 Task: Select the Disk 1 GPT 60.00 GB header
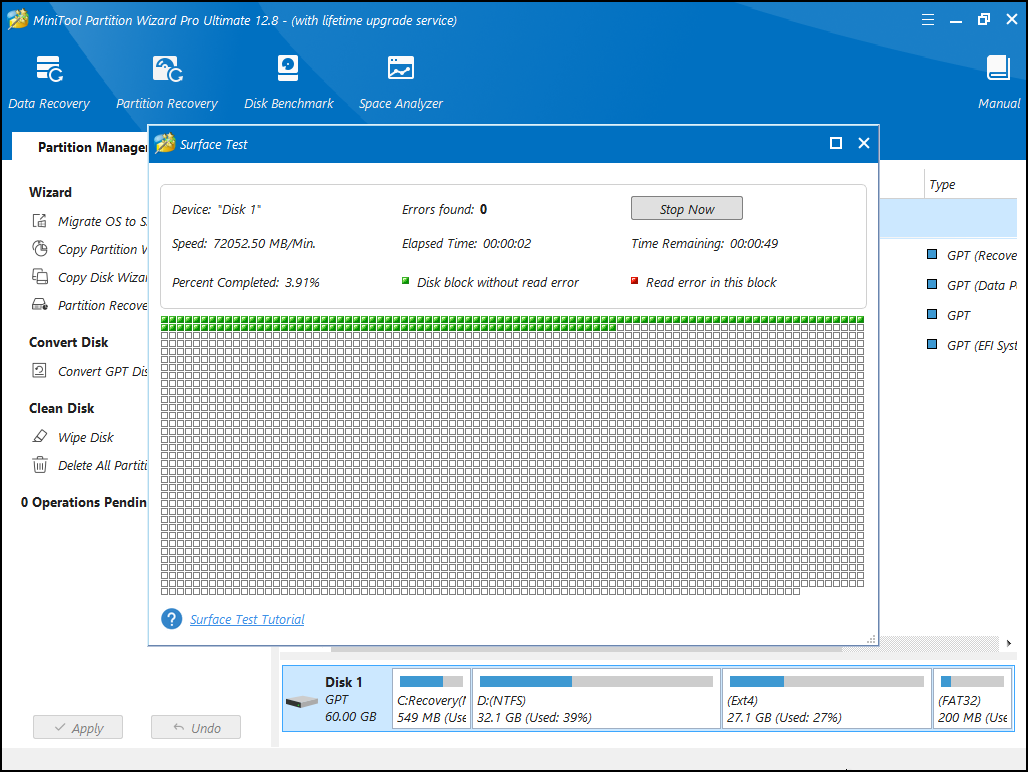click(x=337, y=699)
